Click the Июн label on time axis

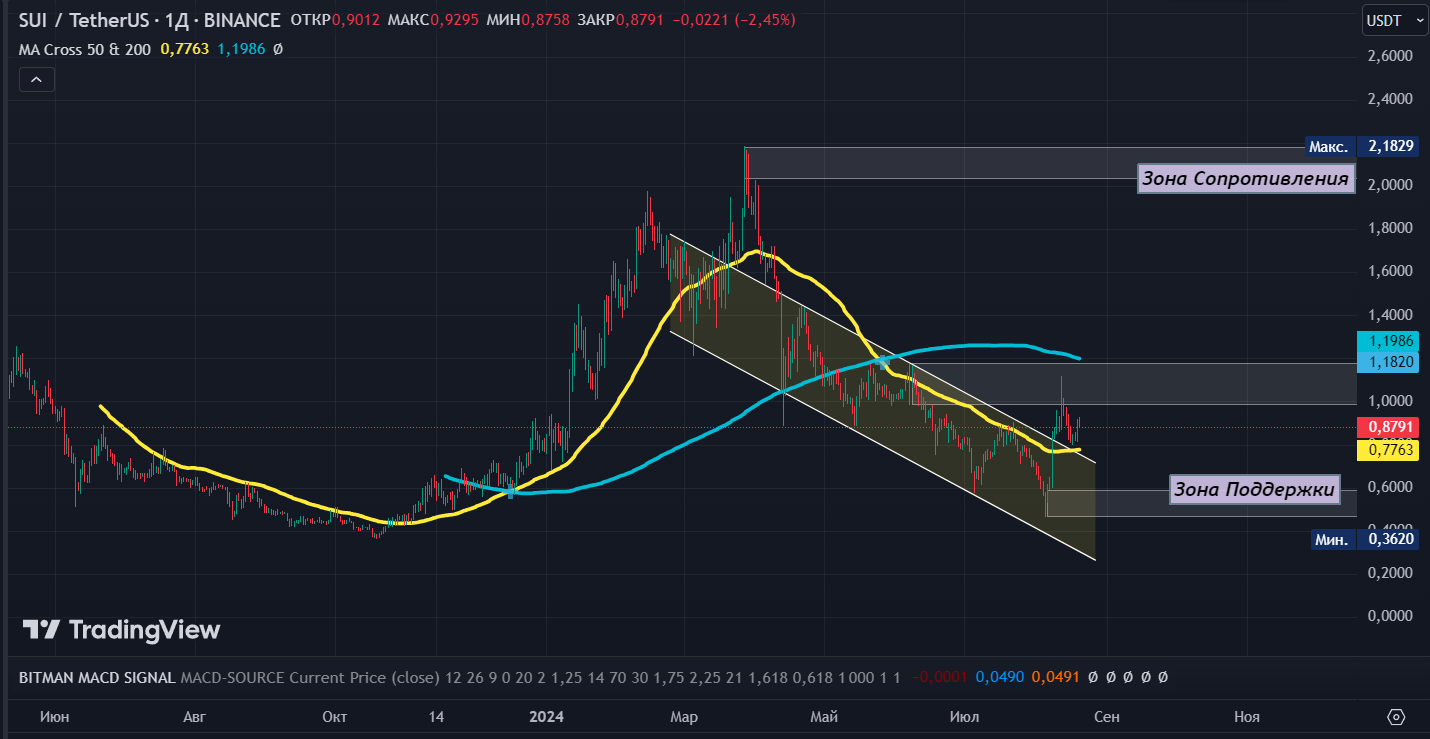pos(55,717)
